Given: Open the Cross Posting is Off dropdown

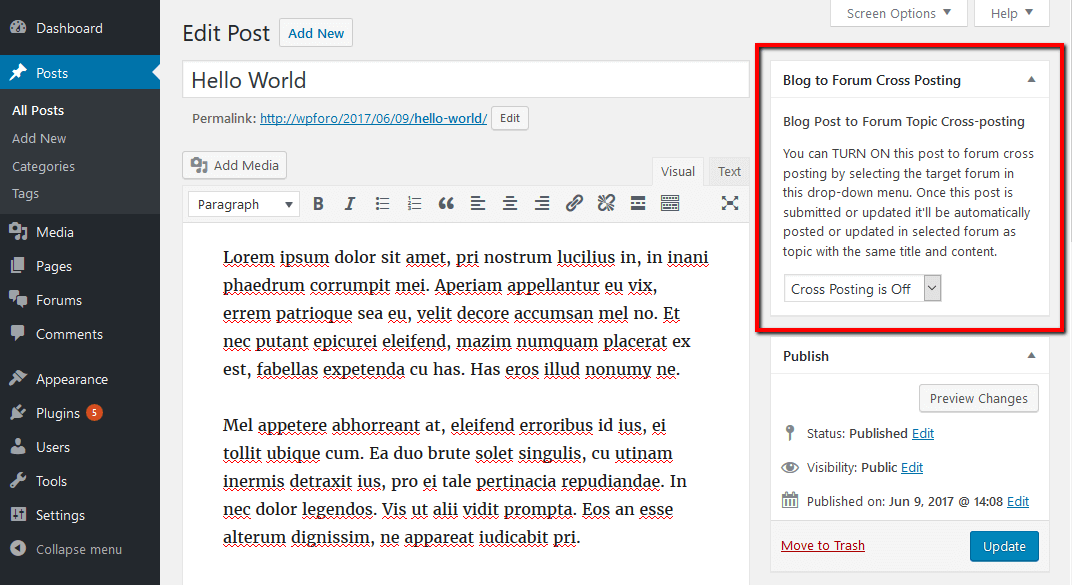Looking at the screenshot, I should [x=862, y=287].
